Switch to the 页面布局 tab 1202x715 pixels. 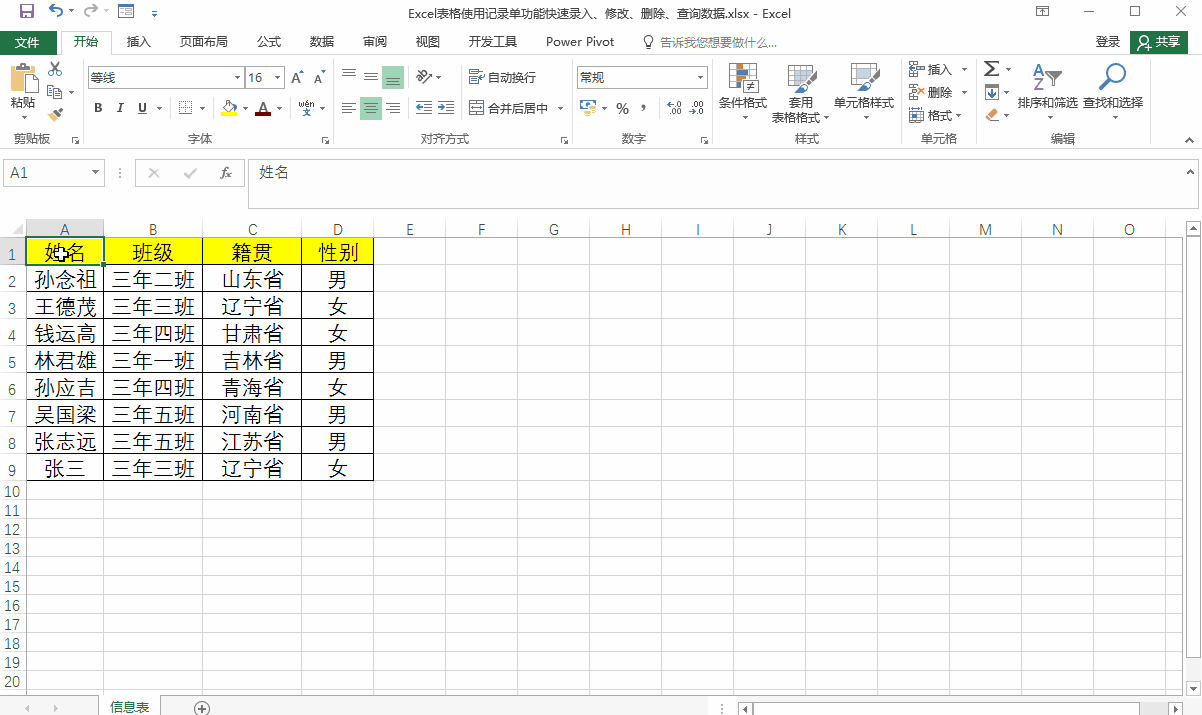pyautogui.click(x=203, y=42)
